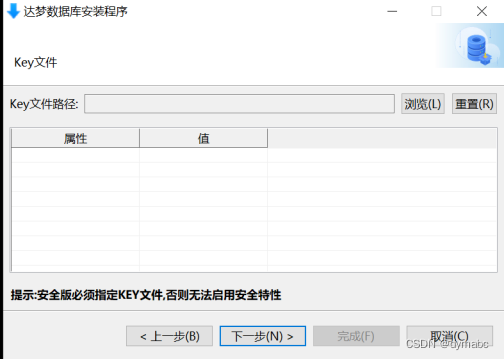Click the Key文件路径: label
Viewport: 504px width, 360px height.
(44, 104)
